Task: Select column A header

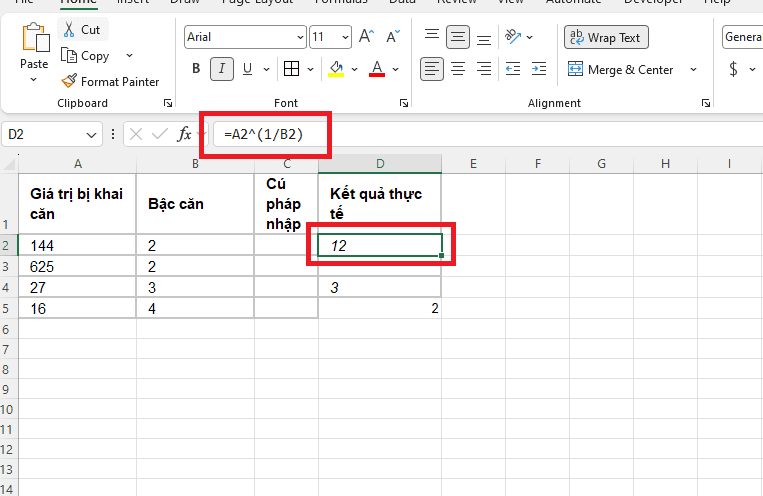Action: pyautogui.click(x=77, y=164)
